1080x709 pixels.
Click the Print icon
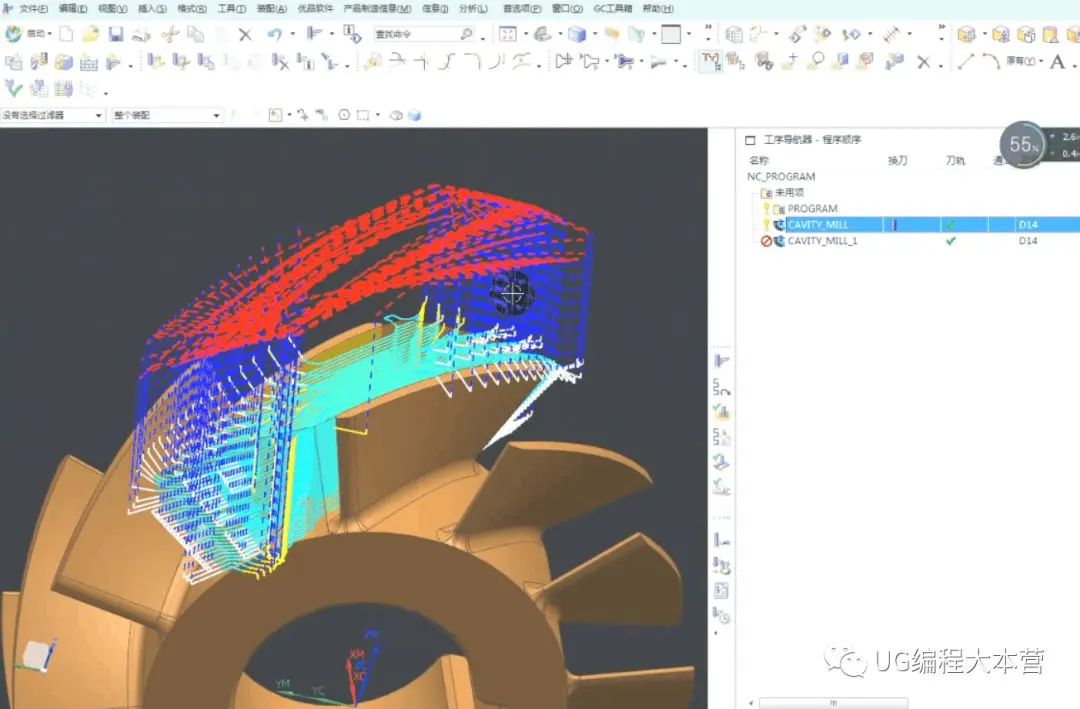[x=141, y=34]
